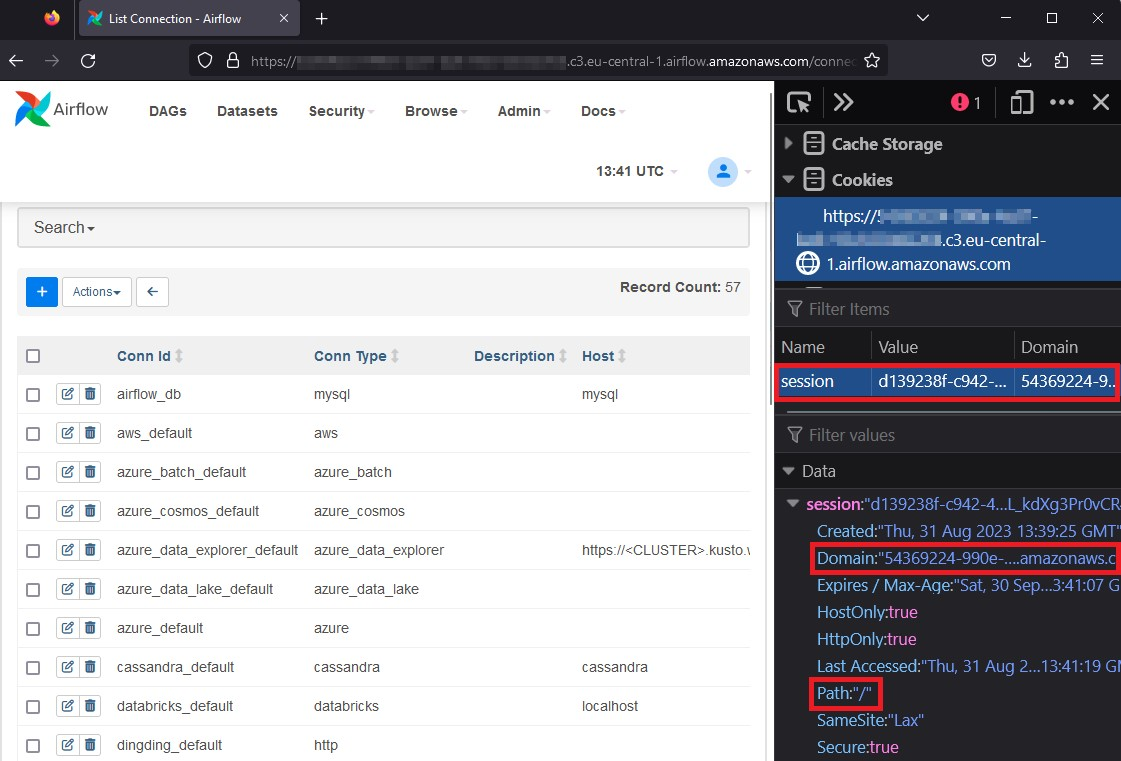Toggle responsive design mode in DevTools
This screenshot has height=761, width=1121.
pyautogui.click(x=1021, y=101)
